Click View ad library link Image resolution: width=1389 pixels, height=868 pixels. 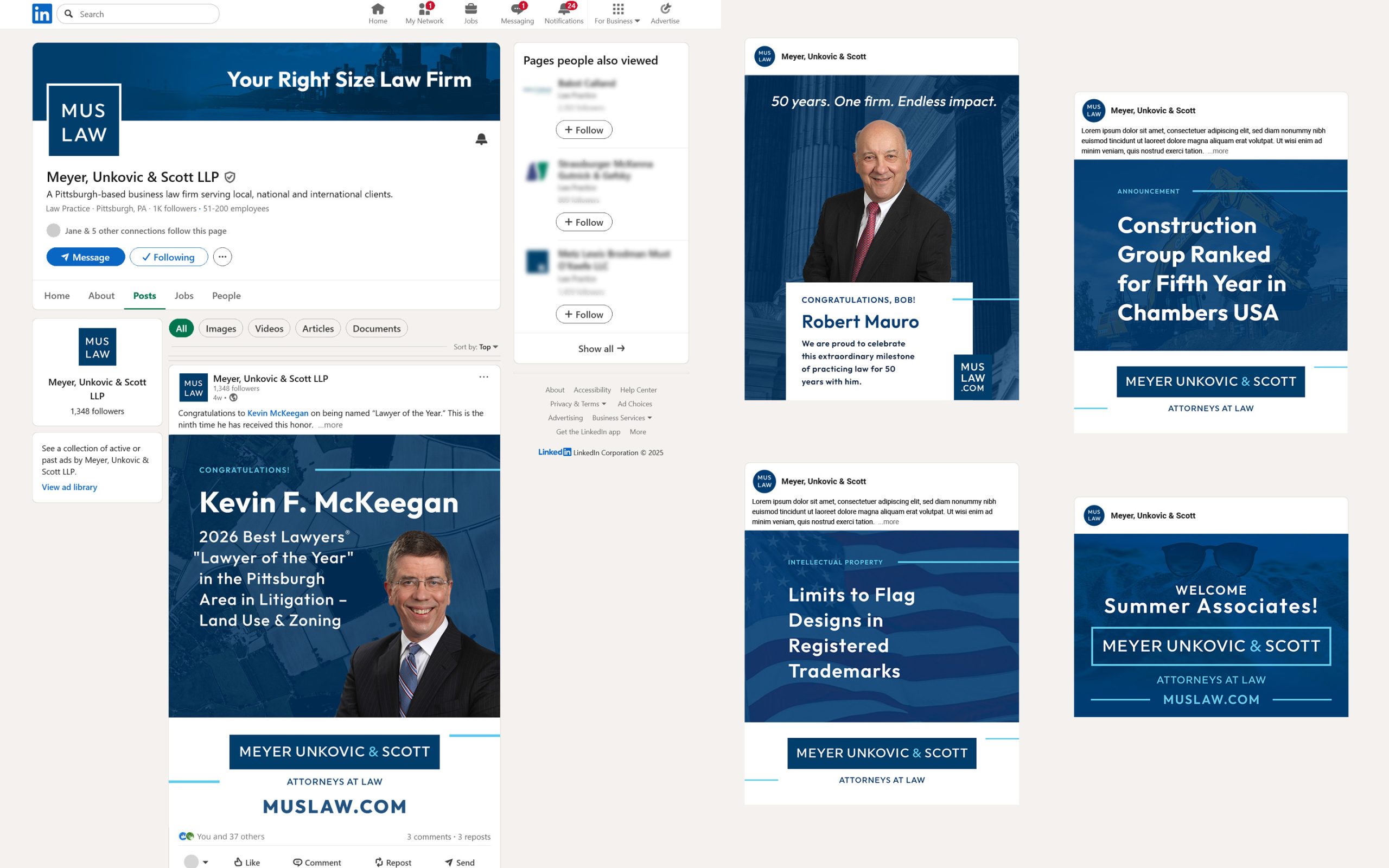(69, 487)
